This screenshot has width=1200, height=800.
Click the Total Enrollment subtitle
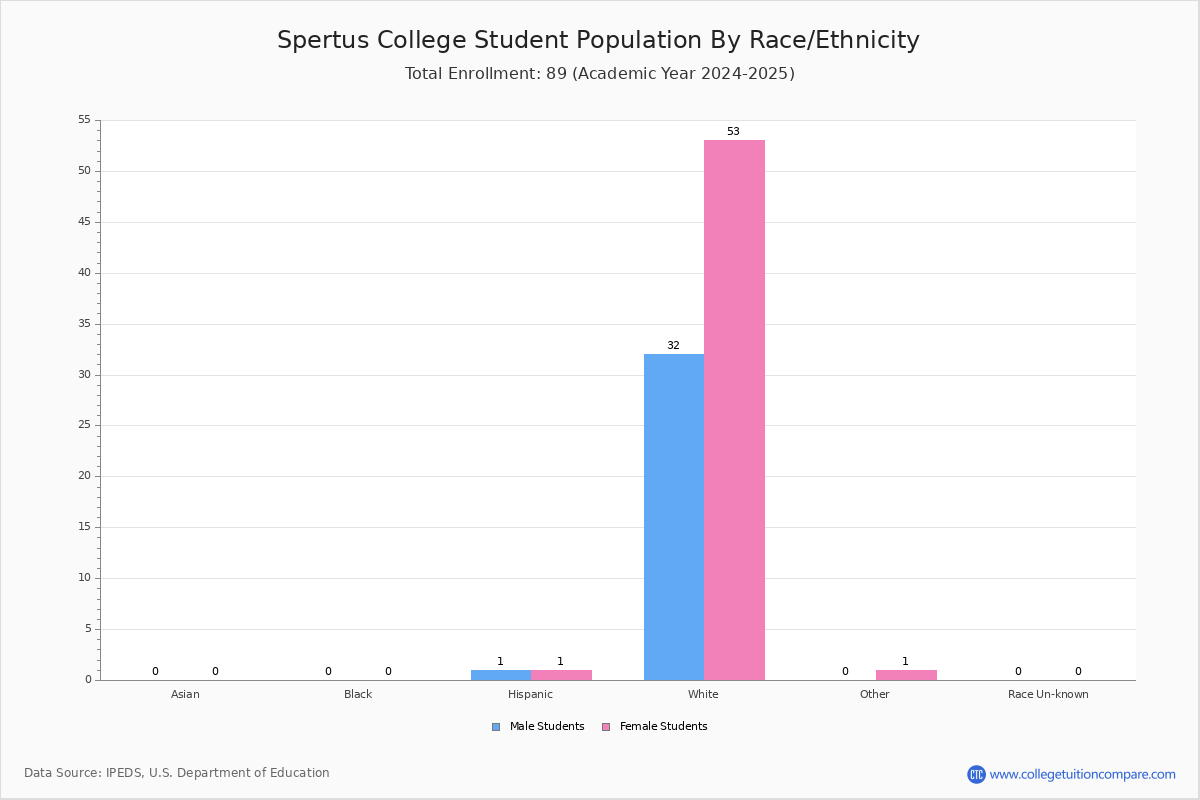click(600, 74)
